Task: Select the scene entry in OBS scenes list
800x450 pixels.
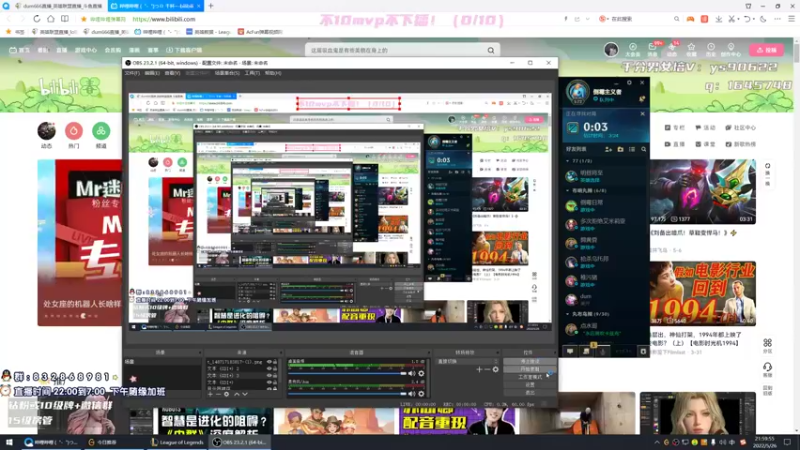Action: 162,361
